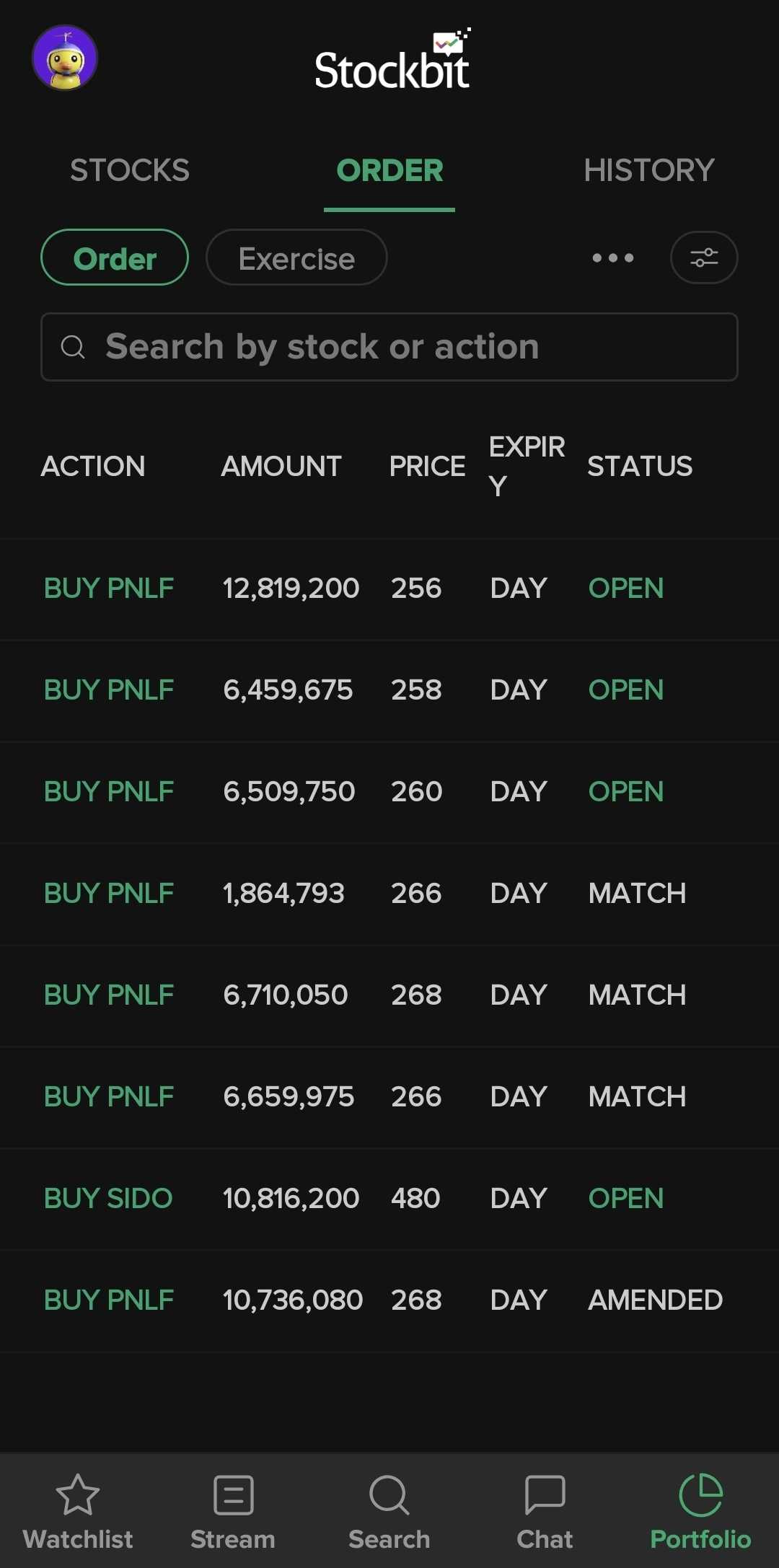Select the ORDER tab
The width and height of the screenshot is (779, 1568).
389,171
